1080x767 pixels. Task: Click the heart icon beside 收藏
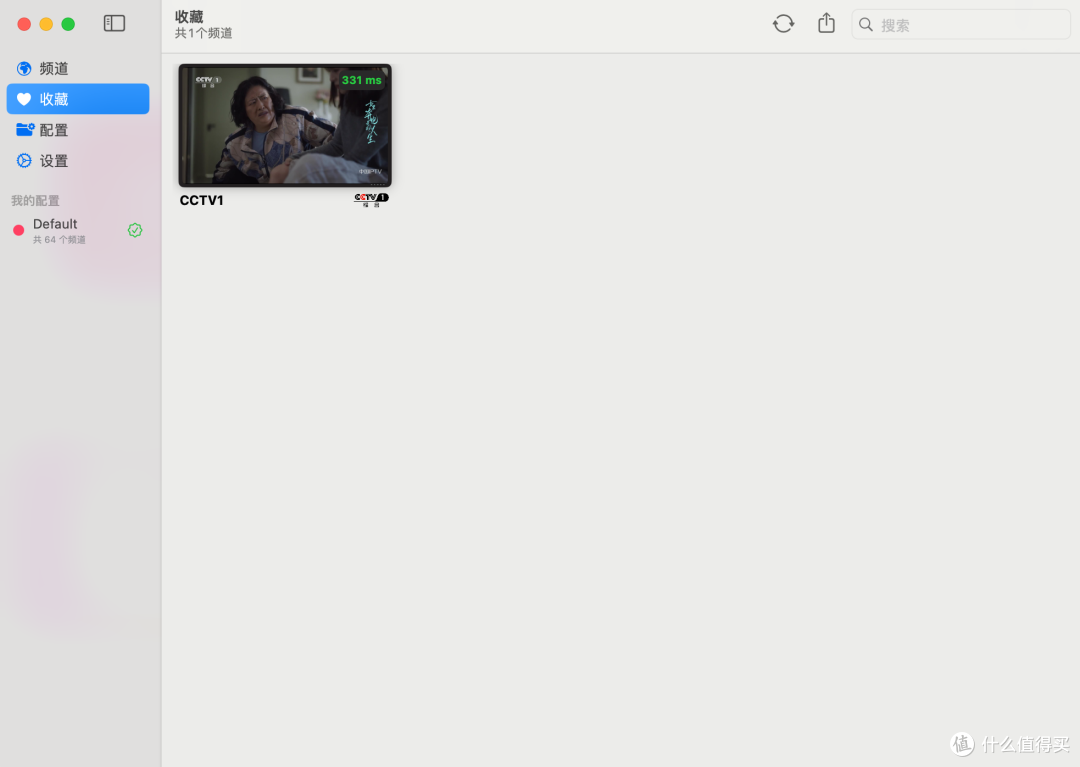[x=22, y=99]
